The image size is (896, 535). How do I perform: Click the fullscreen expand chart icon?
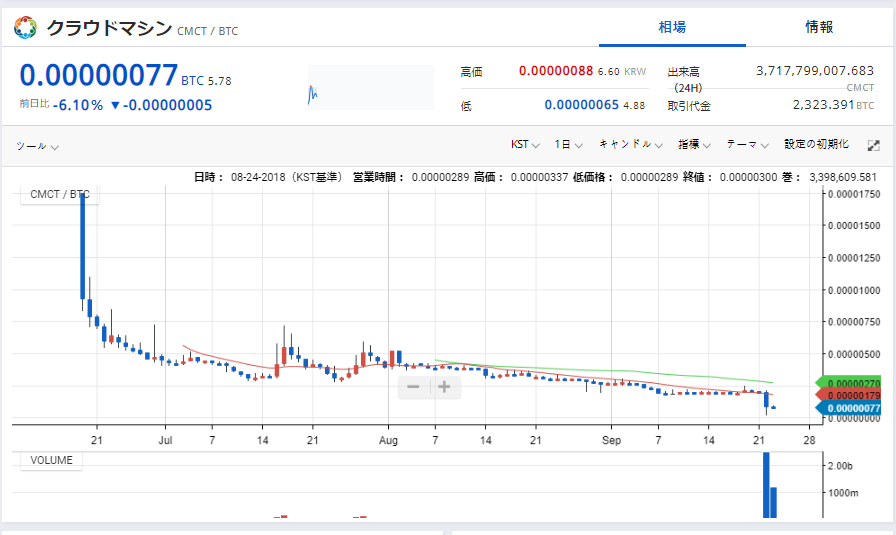point(873,145)
